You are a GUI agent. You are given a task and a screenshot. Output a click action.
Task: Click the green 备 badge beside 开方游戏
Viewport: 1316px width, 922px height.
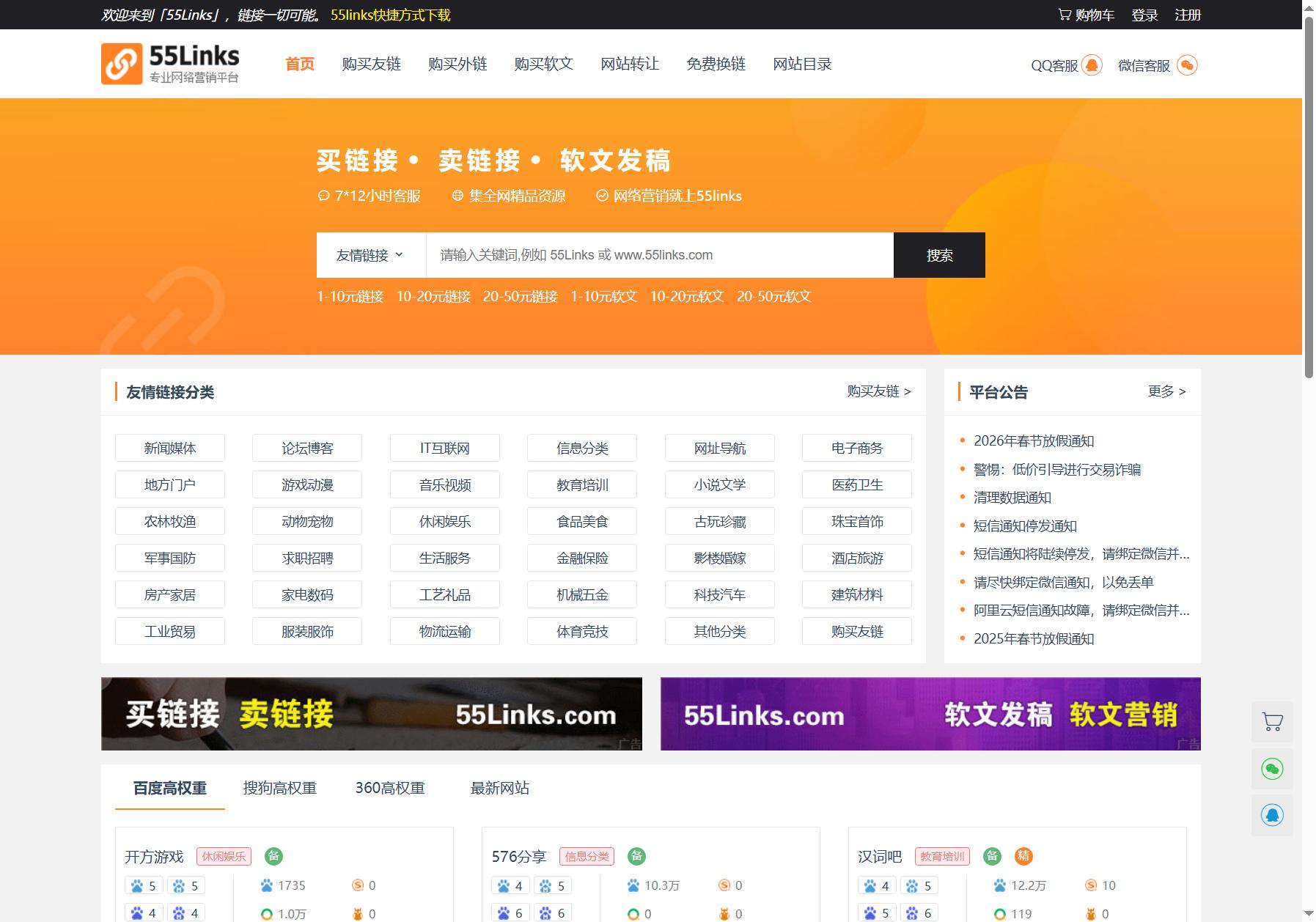point(273,855)
